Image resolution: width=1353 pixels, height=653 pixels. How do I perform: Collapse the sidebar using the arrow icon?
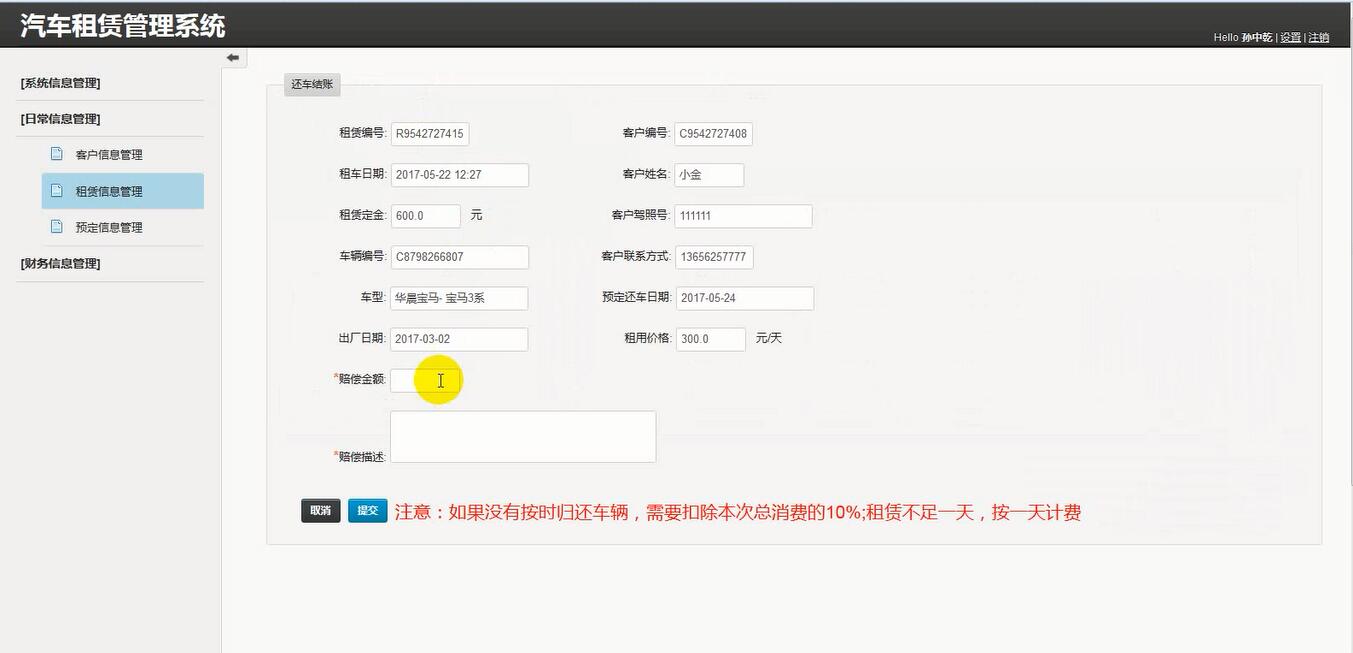(x=232, y=57)
